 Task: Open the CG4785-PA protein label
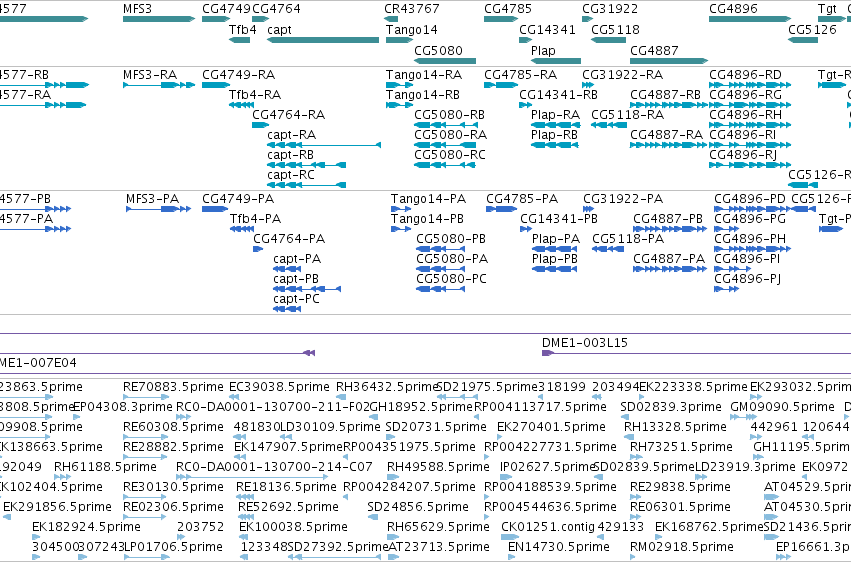522,199
